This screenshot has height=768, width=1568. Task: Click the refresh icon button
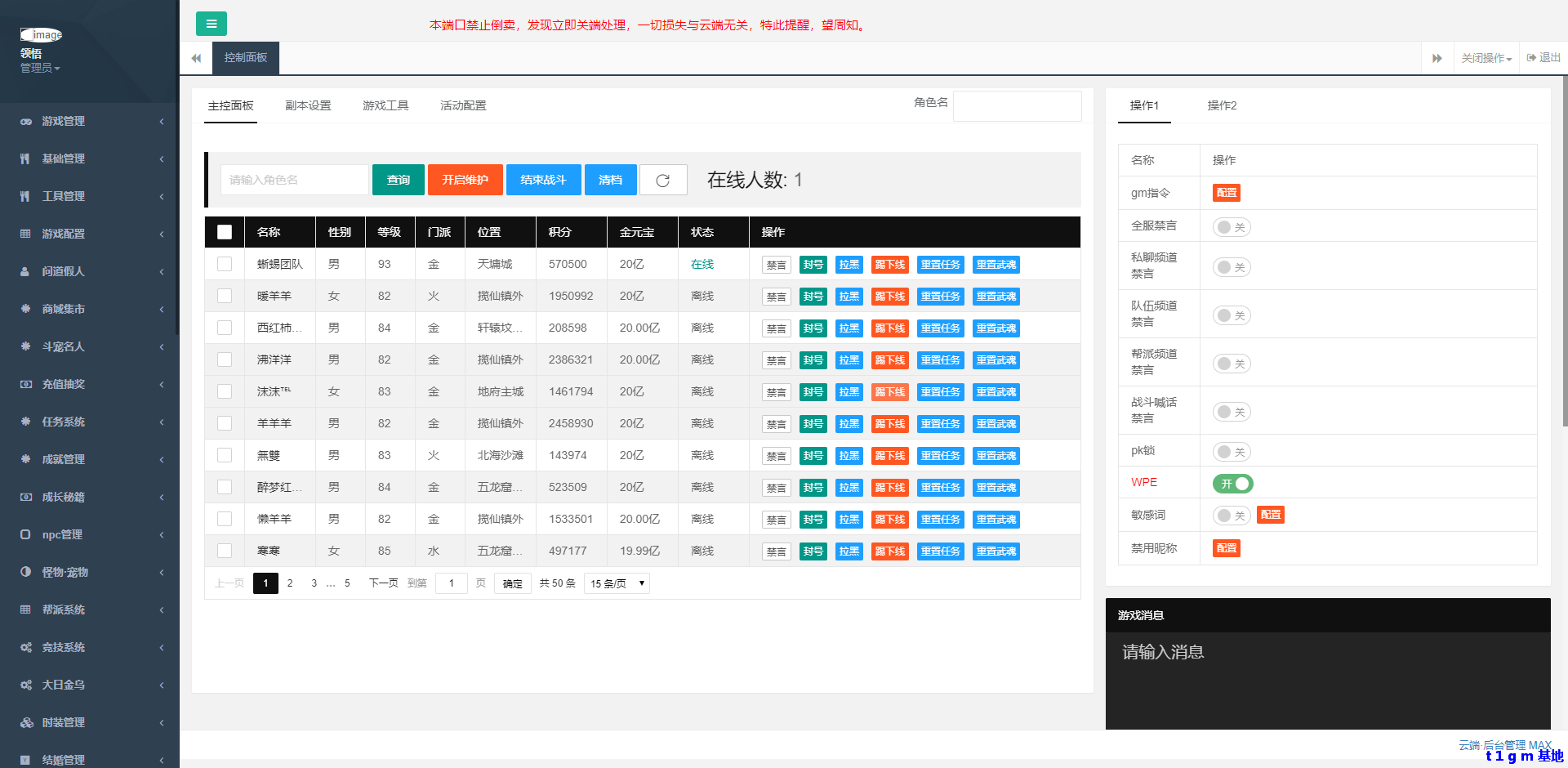point(662,181)
